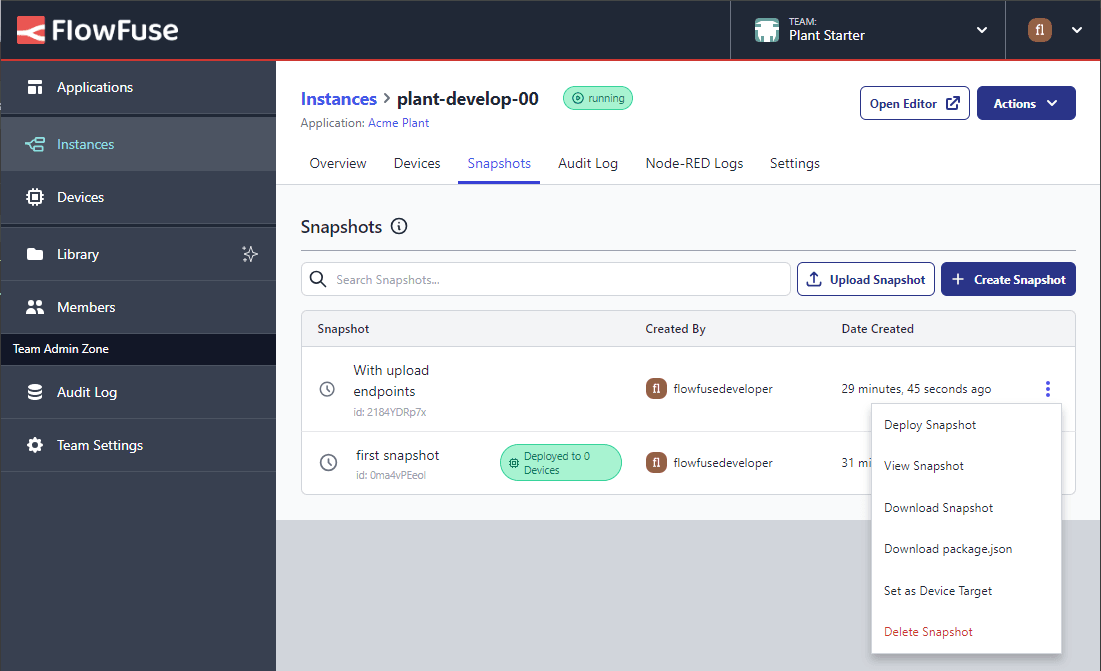This screenshot has height=671, width=1101.
Task: Choose Deploy Snapshot from the menu
Action: 929,424
